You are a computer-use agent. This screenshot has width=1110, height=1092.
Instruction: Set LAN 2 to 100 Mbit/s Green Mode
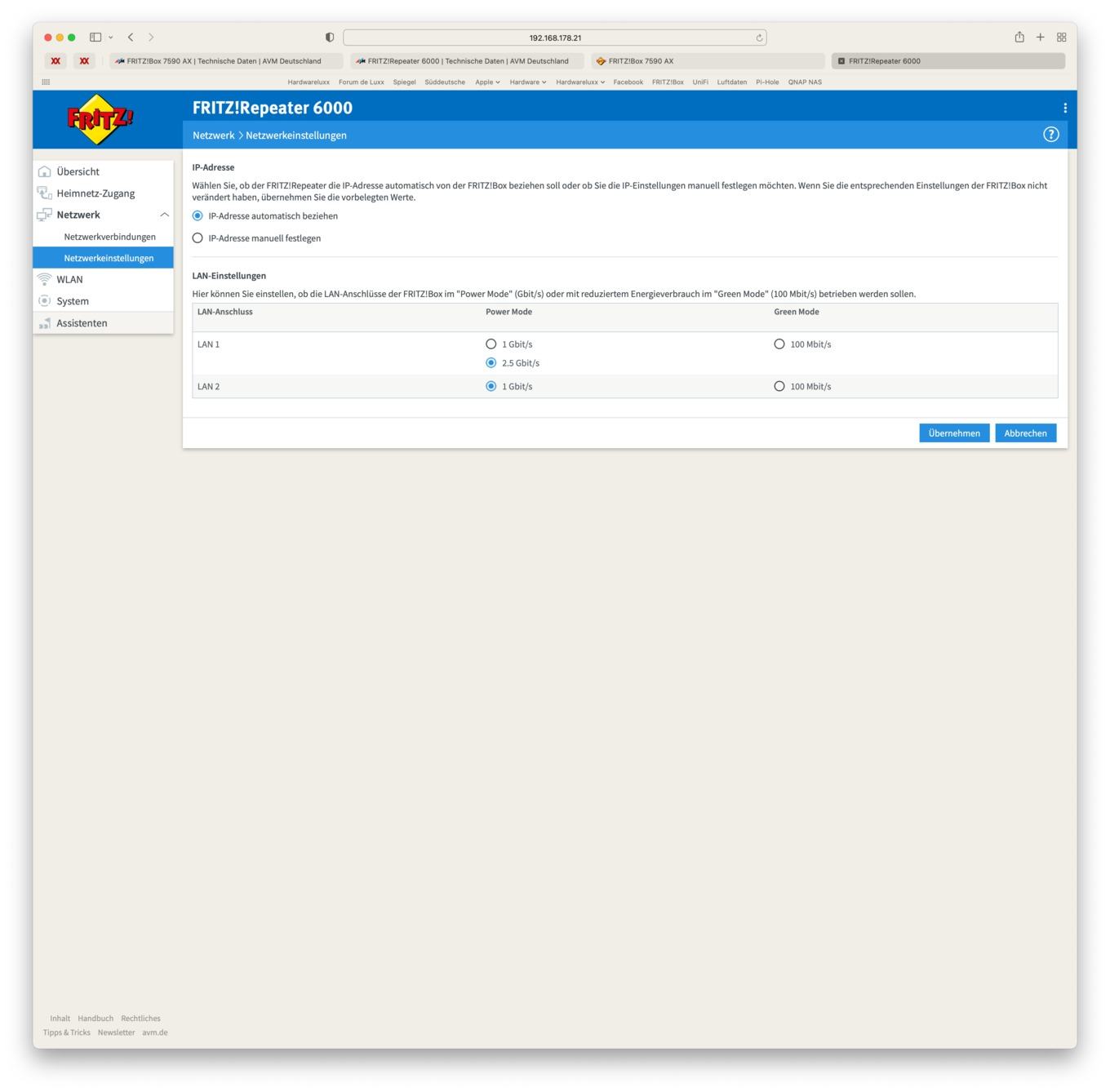[x=779, y=387]
